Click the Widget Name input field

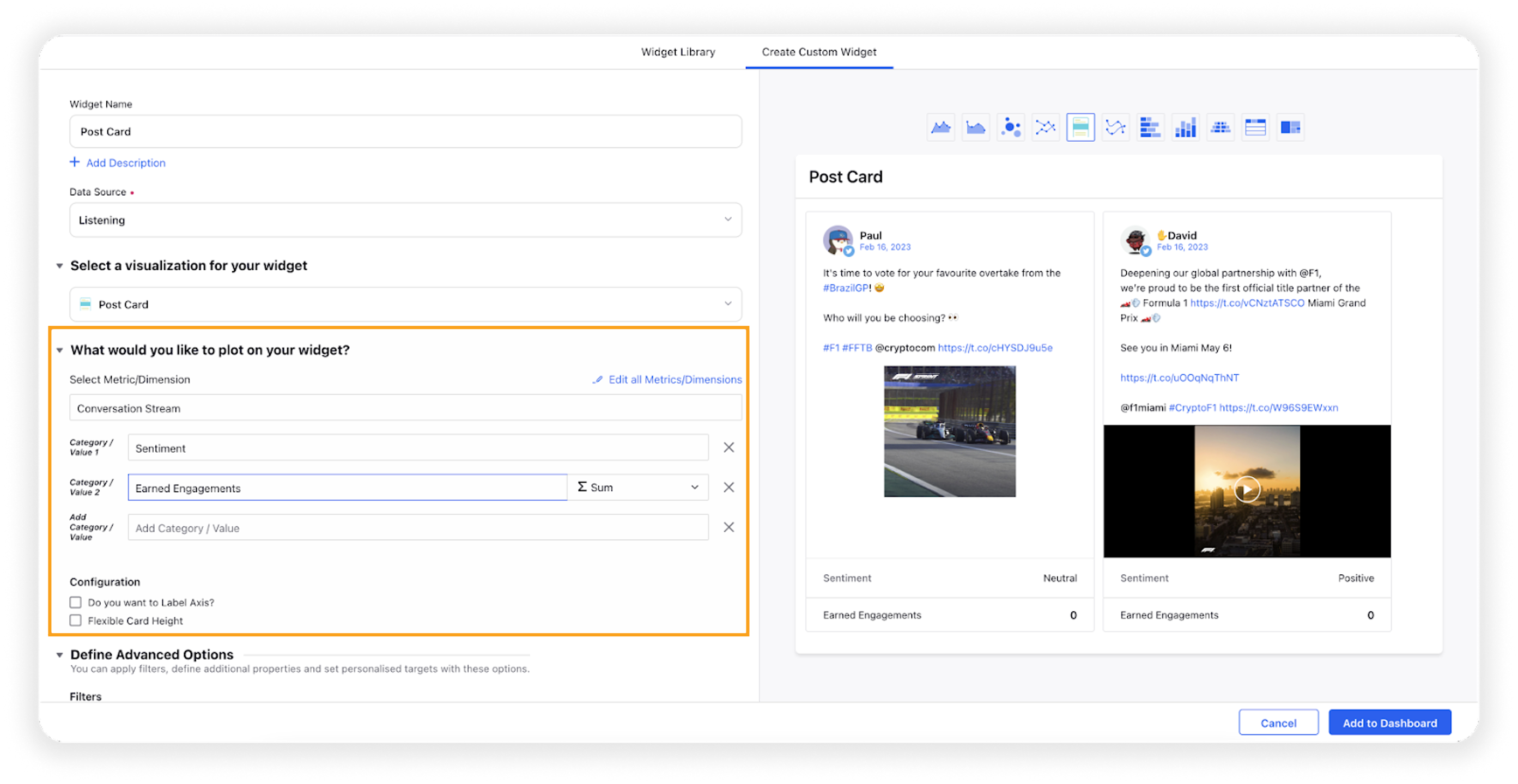405,132
